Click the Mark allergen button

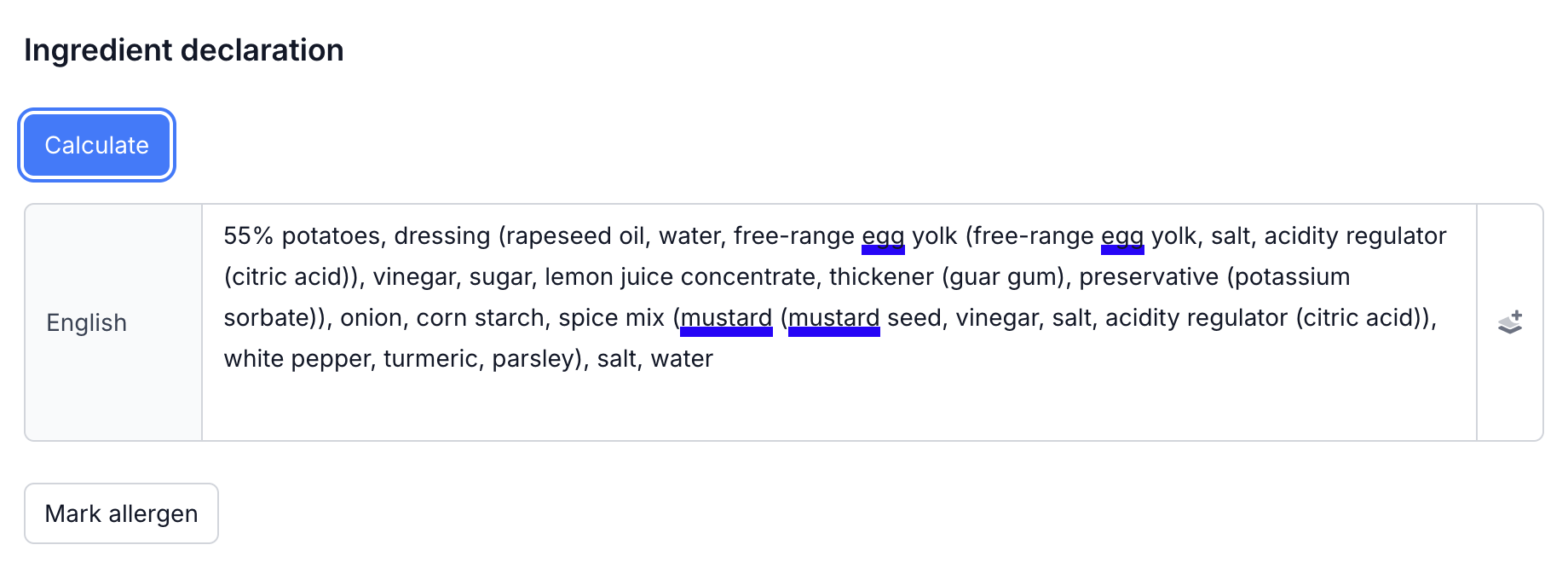[x=121, y=513]
